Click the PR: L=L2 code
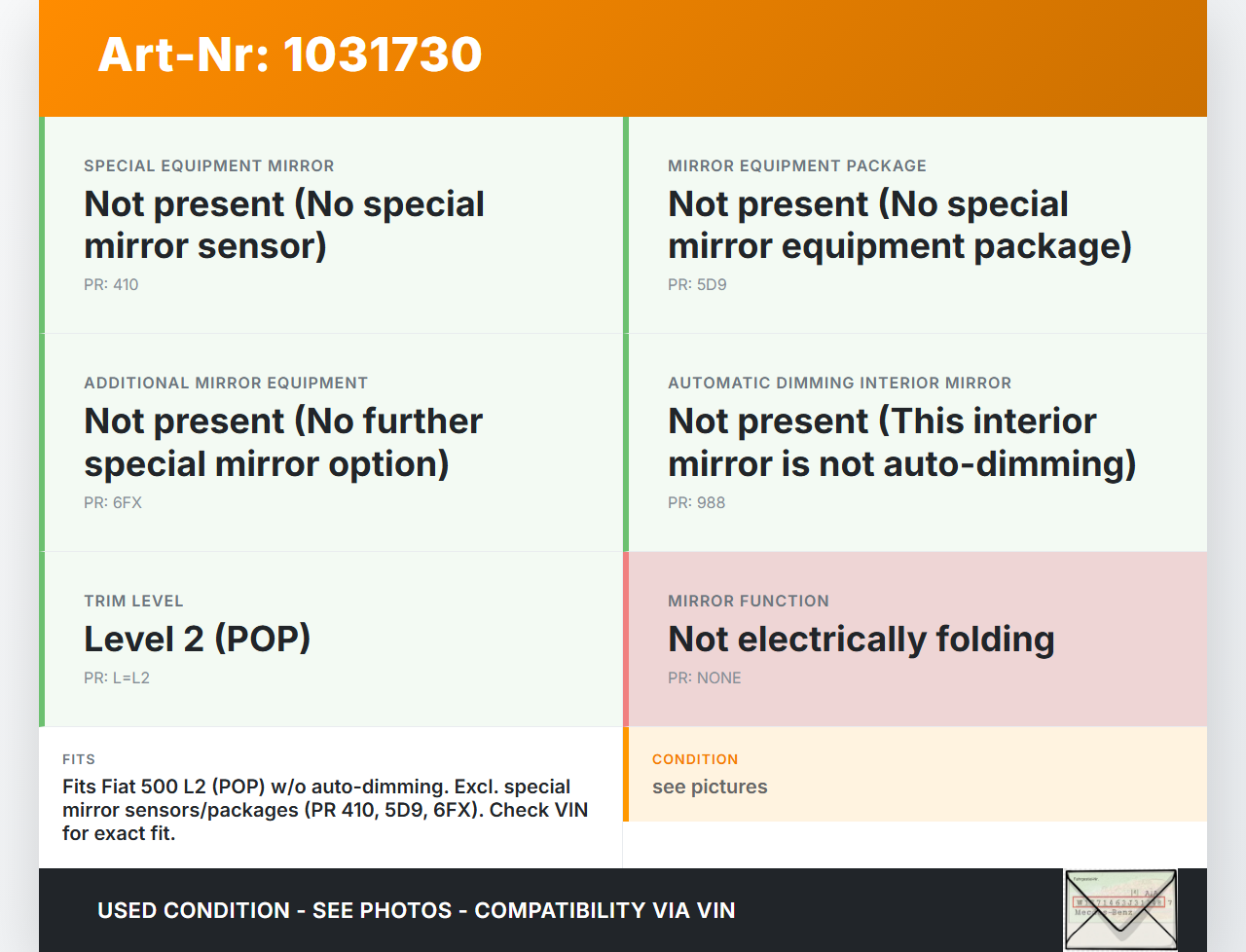Screen dimensions: 1246x952 (117, 677)
